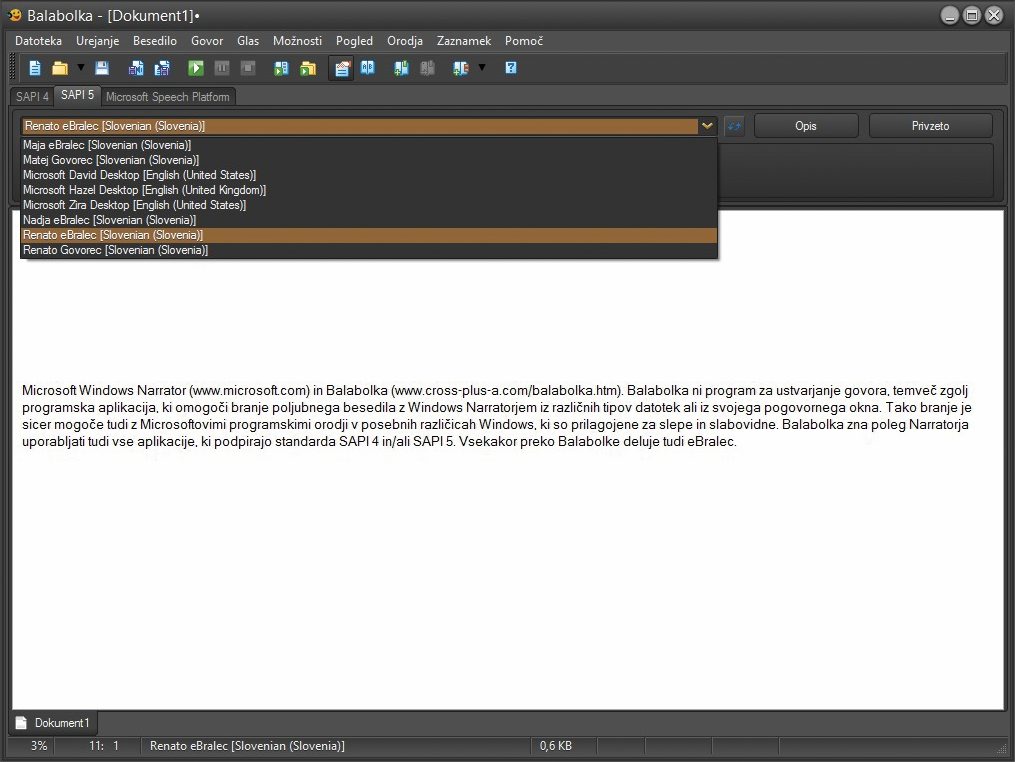This screenshot has height=762, width=1015.
Task: Switch to the SAPI 4 tab
Action: pyautogui.click(x=32, y=96)
